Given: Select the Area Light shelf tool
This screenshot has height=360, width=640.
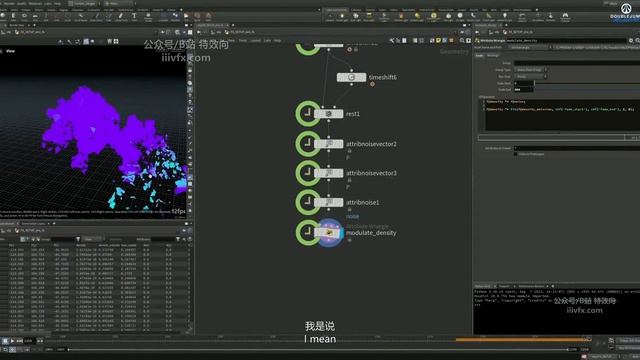Looking at the screenshot, I should [369, 17].
